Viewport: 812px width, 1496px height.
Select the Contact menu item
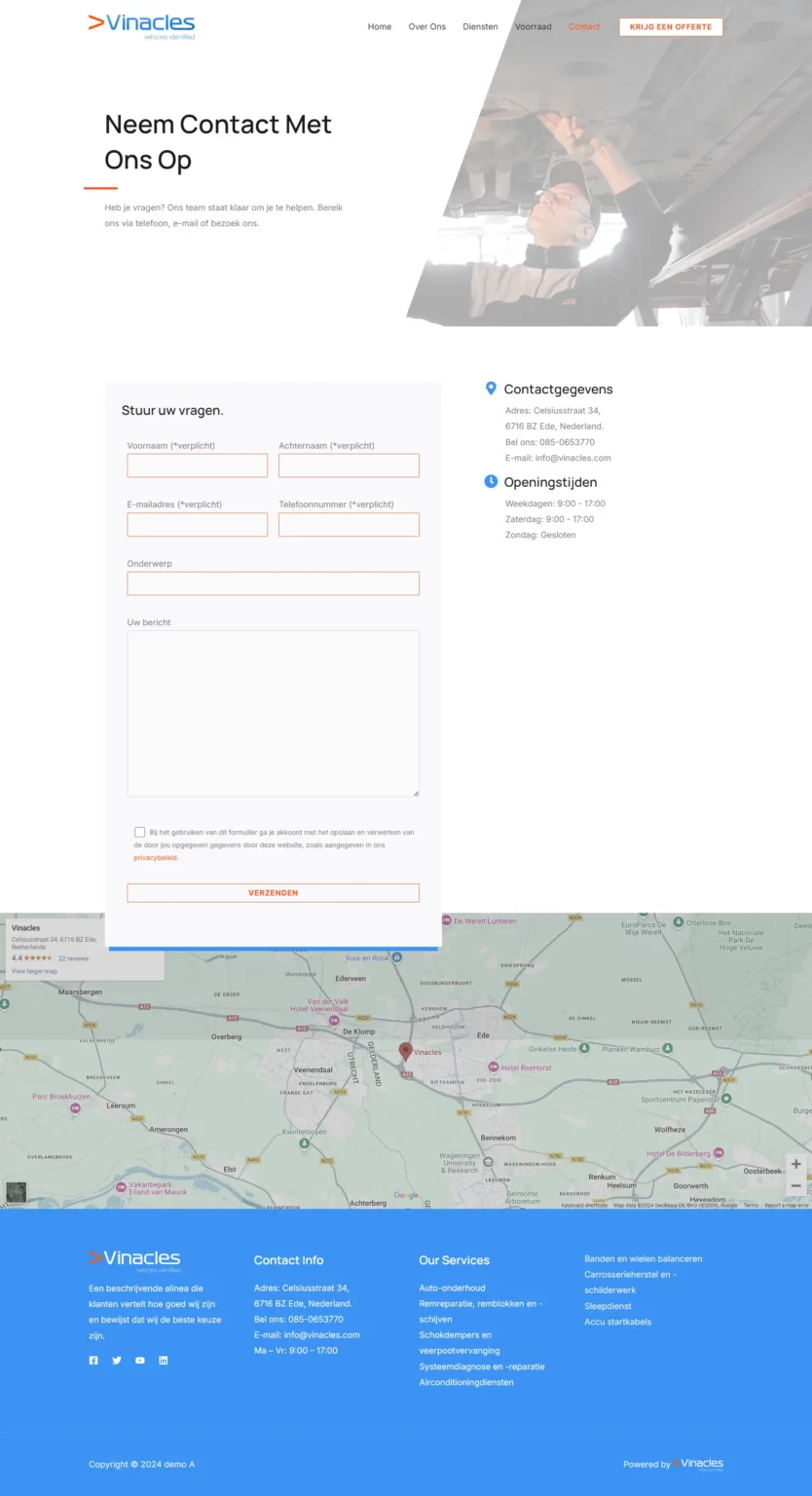click(x=584, y=27)
